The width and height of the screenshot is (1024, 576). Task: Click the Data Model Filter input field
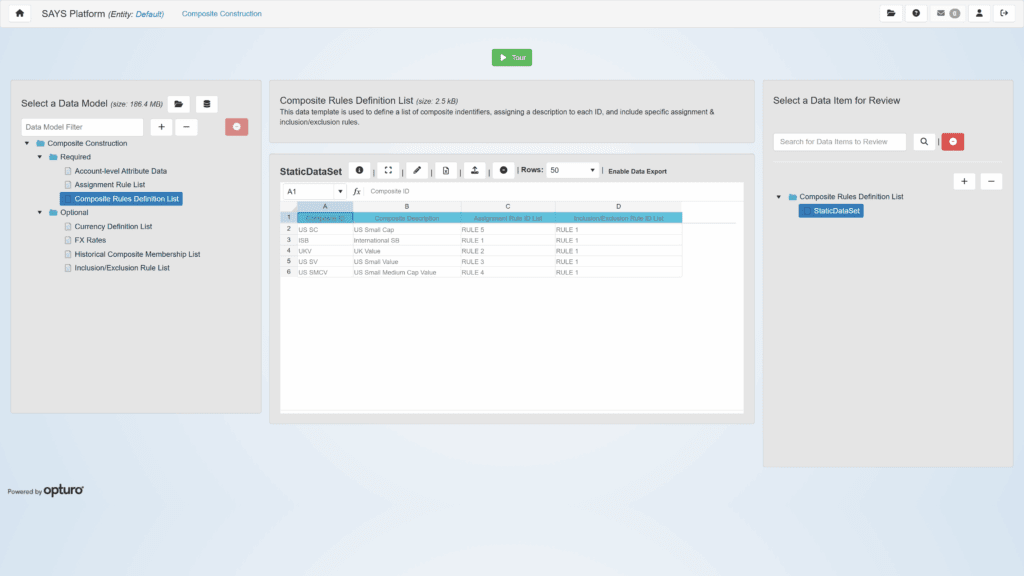point(82,127)
